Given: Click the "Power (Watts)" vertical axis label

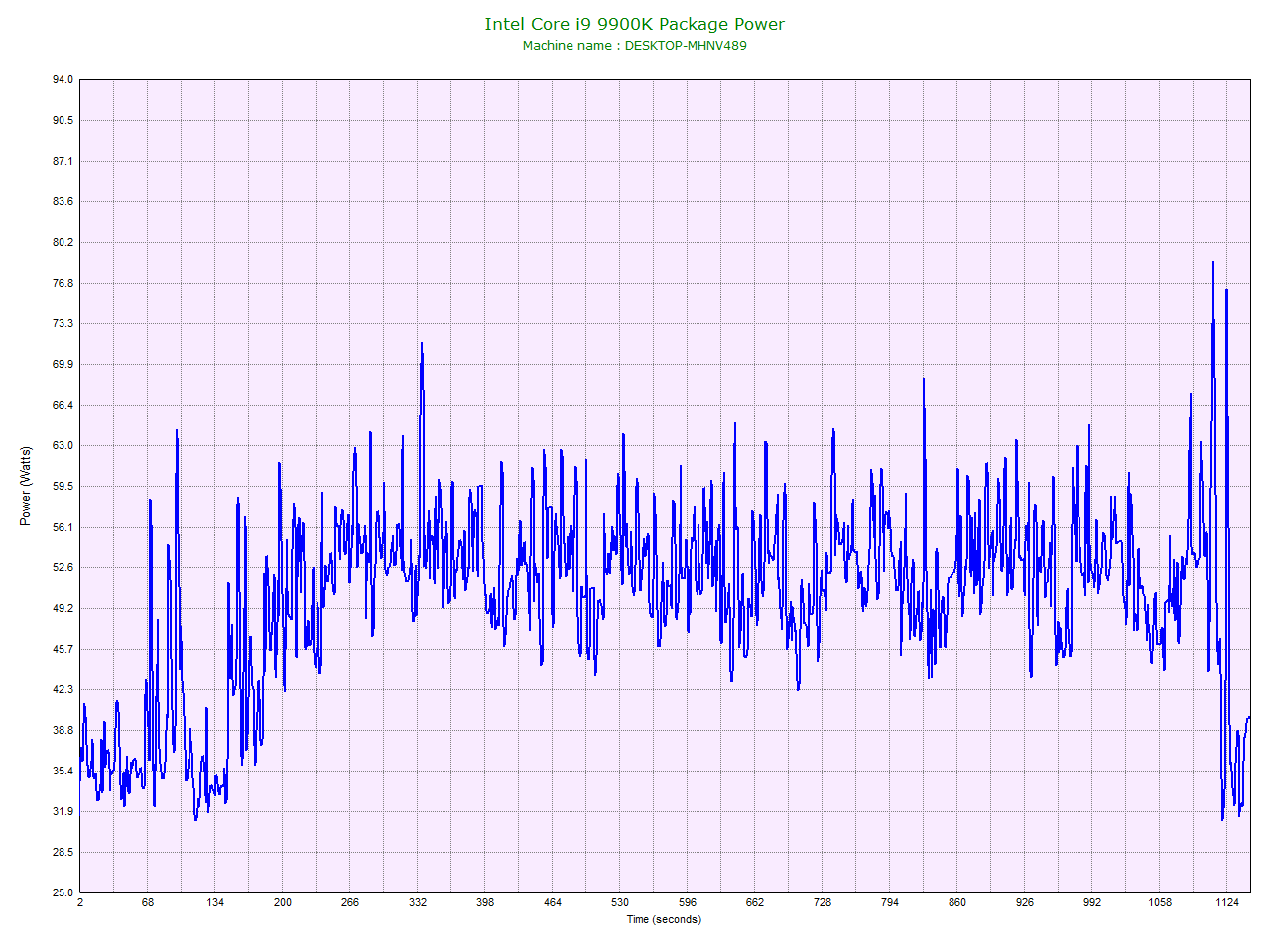Looking at the screenshot, I should [x=26, y=486].
